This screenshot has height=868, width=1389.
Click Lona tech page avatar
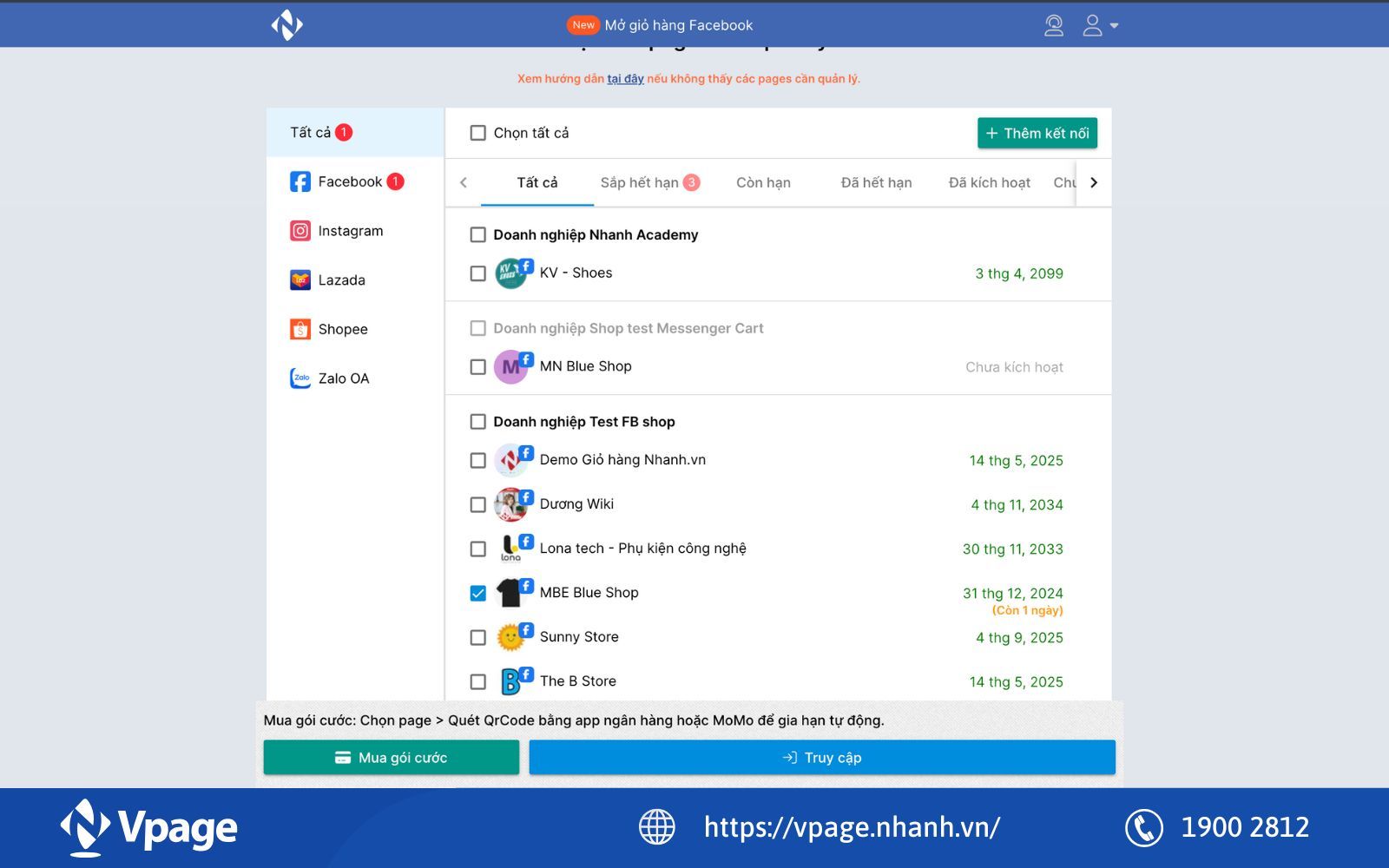click(510, 549)
